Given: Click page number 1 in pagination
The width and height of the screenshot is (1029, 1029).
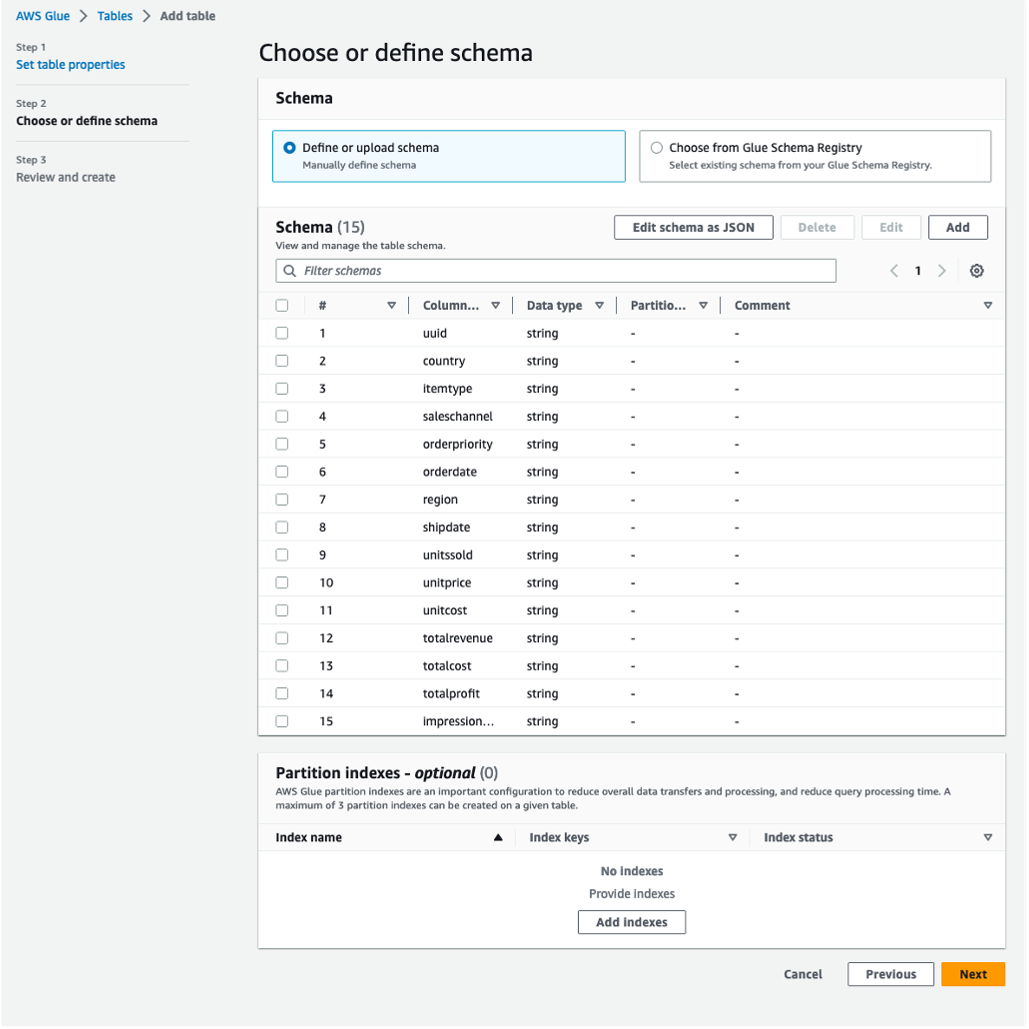Looking at the screenshot, I should [918, 271].
